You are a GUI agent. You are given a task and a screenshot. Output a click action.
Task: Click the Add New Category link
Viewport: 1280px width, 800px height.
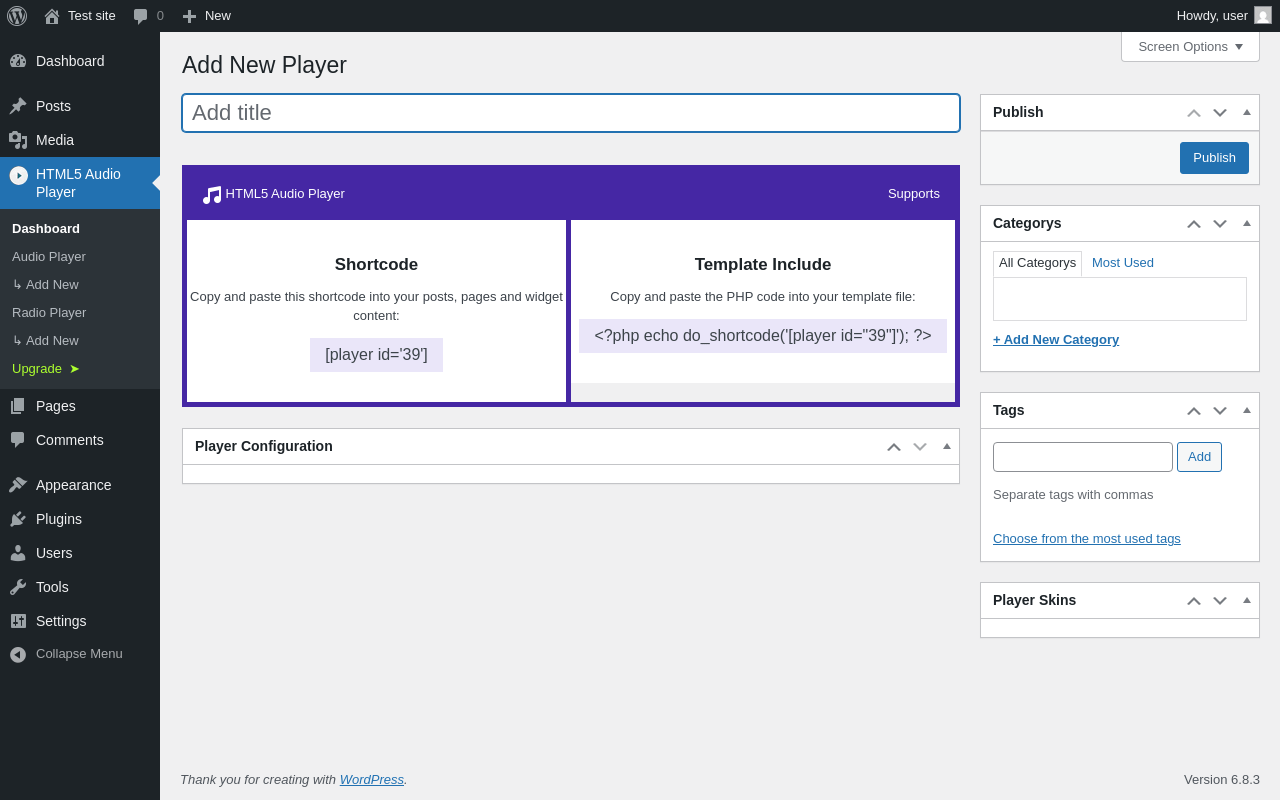click(x=1056, y=340)
